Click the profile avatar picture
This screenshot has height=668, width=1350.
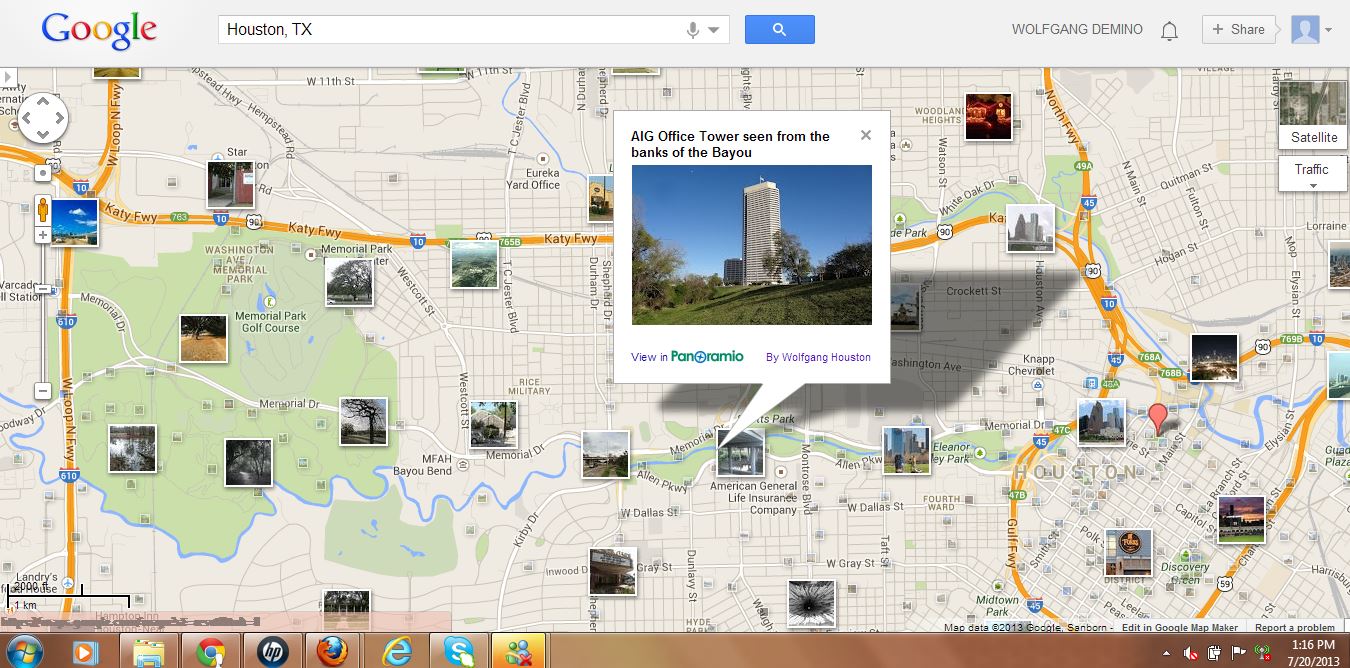click(x=1305, y=29)
